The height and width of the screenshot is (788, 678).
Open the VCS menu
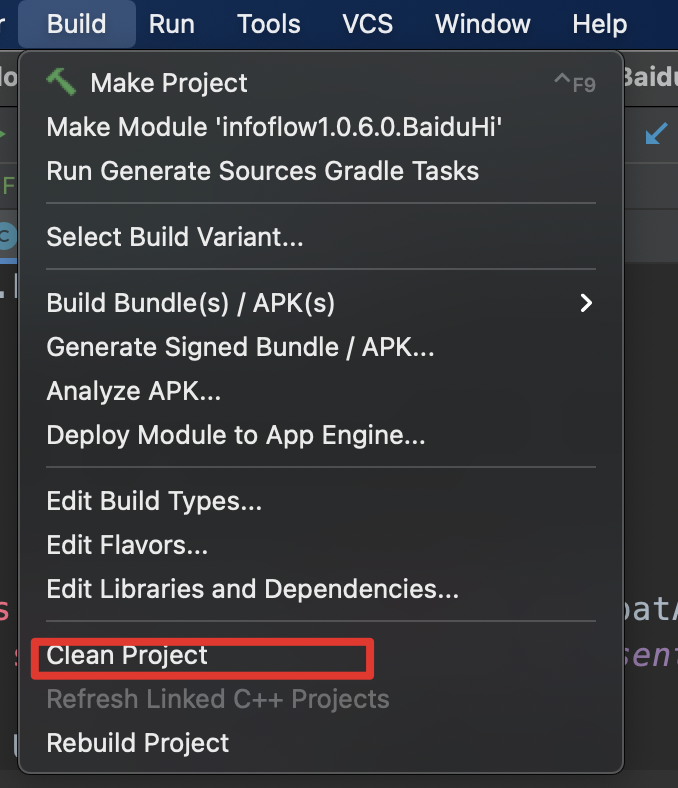[x=368, y=23]
